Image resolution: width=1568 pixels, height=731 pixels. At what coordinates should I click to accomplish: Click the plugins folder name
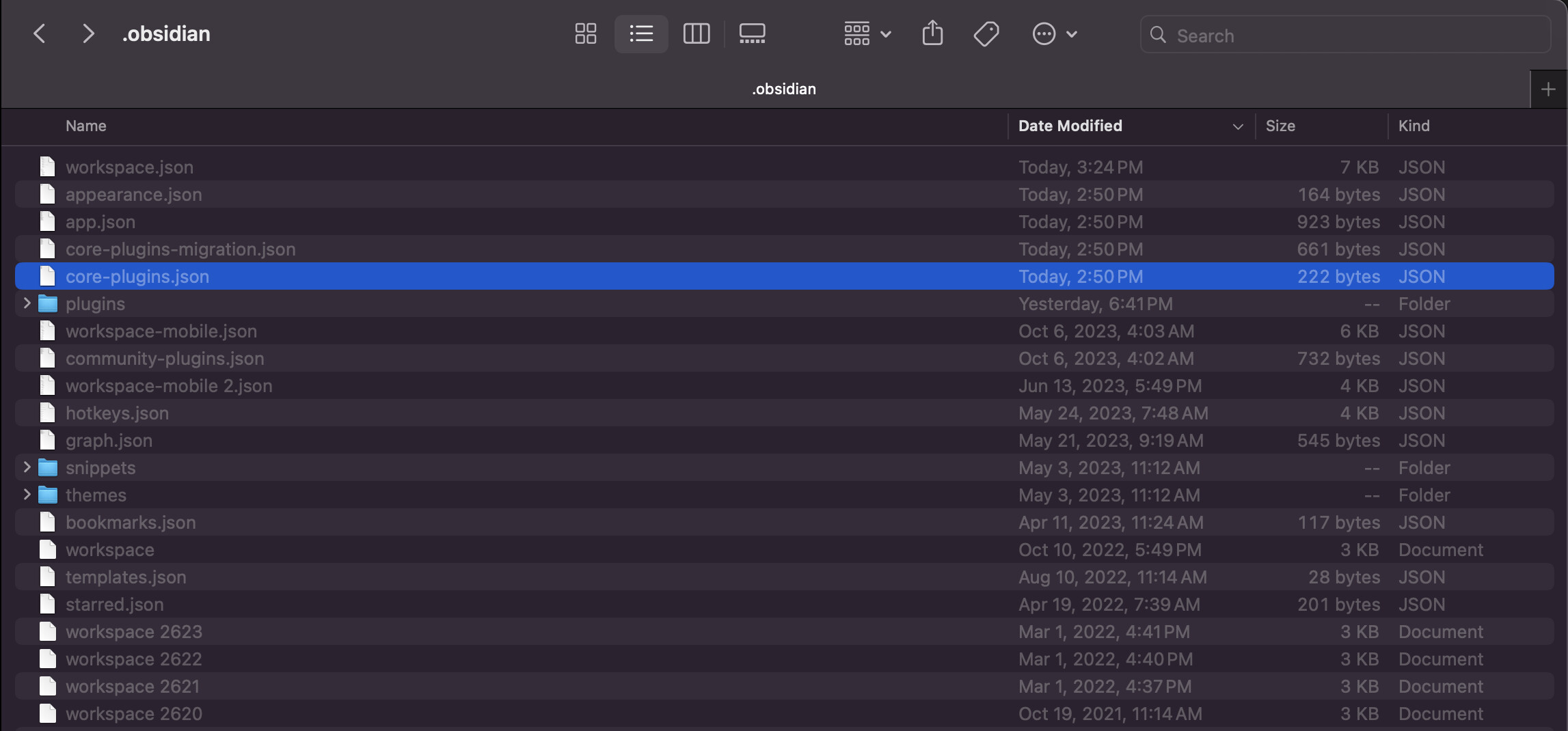click(x=95, y=304)
